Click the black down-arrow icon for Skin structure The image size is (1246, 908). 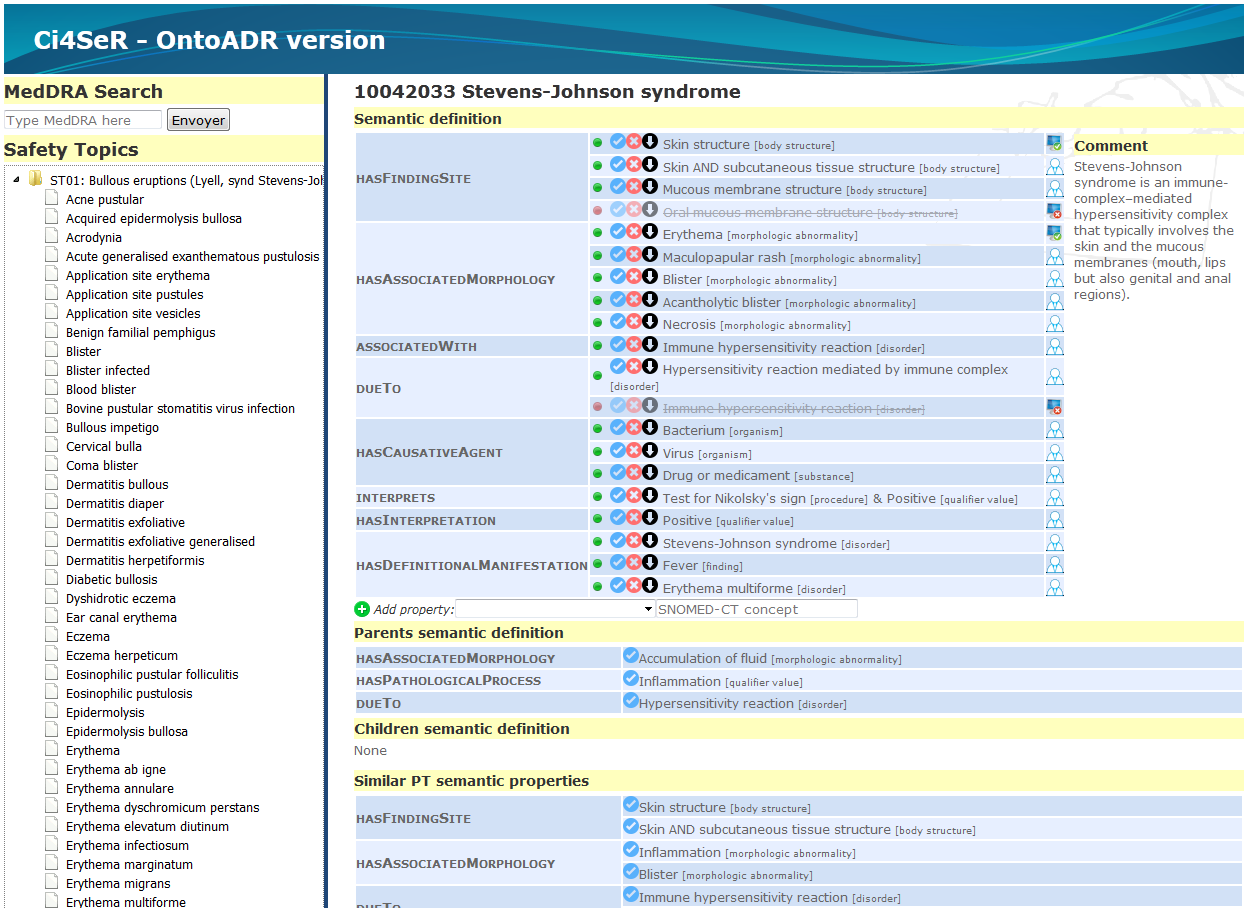(x=650, y=142)
